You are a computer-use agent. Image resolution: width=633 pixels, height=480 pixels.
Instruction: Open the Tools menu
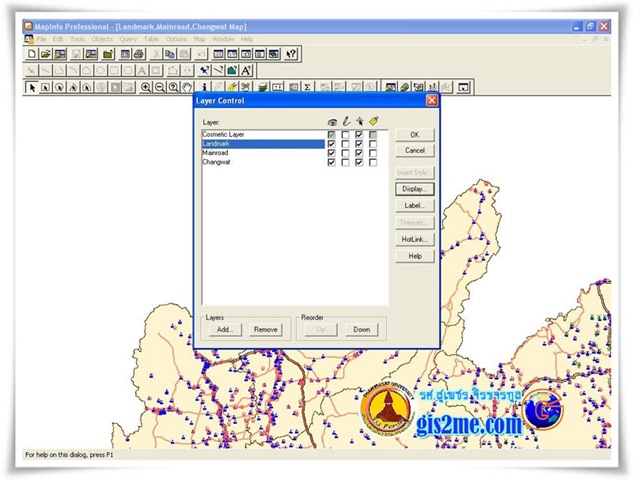tap(78, 39)
